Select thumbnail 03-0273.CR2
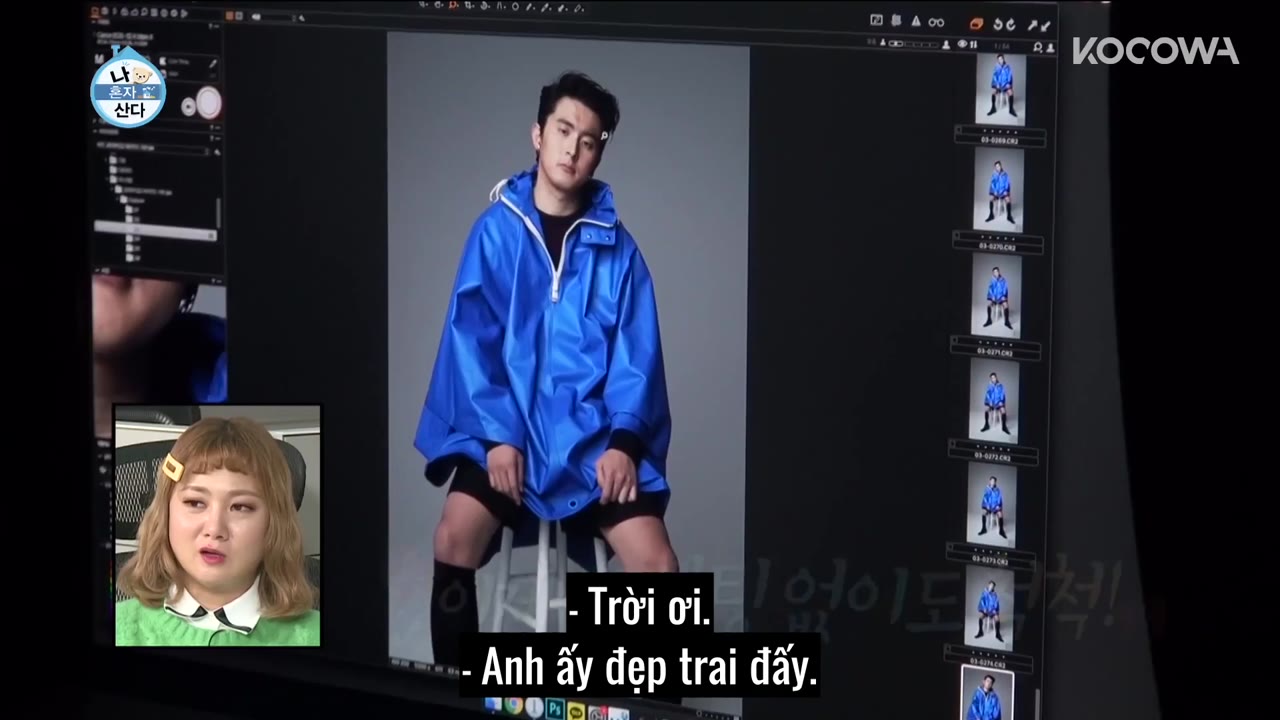This screenshot has width=1280, height=720. pos(992,505)
